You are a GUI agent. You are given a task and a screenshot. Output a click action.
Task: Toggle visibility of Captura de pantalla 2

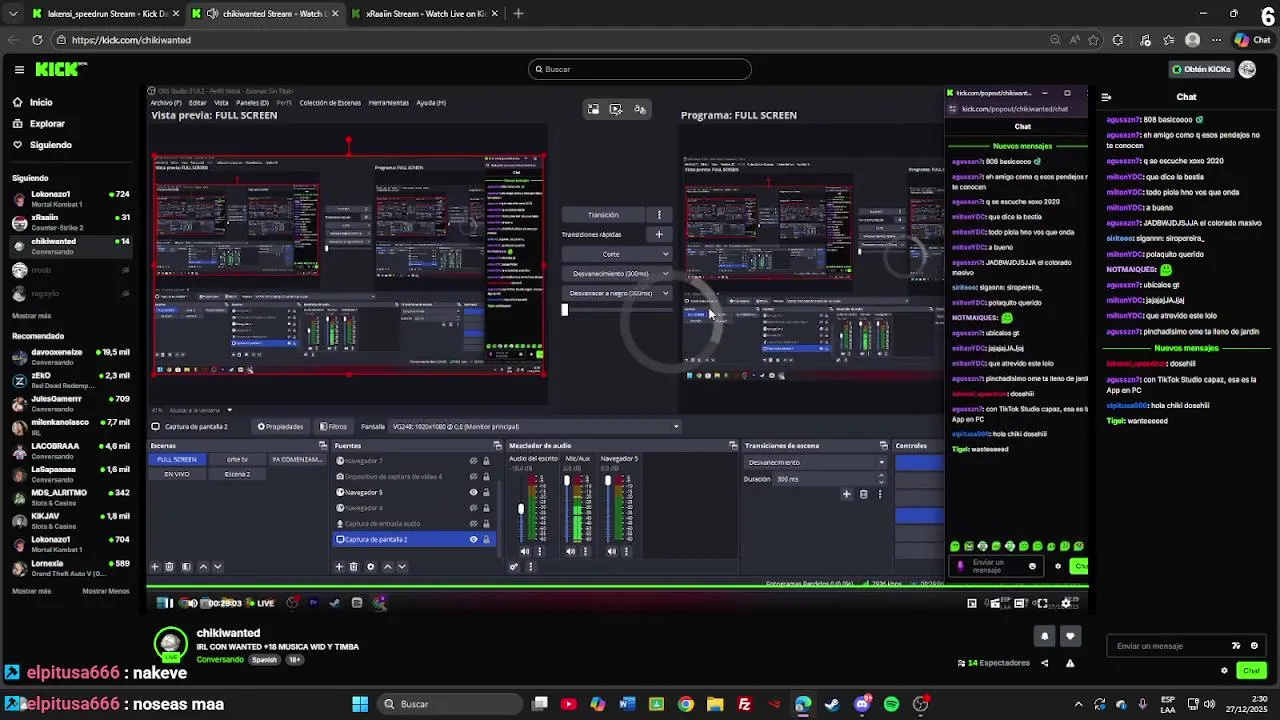[x=474, y=539]
